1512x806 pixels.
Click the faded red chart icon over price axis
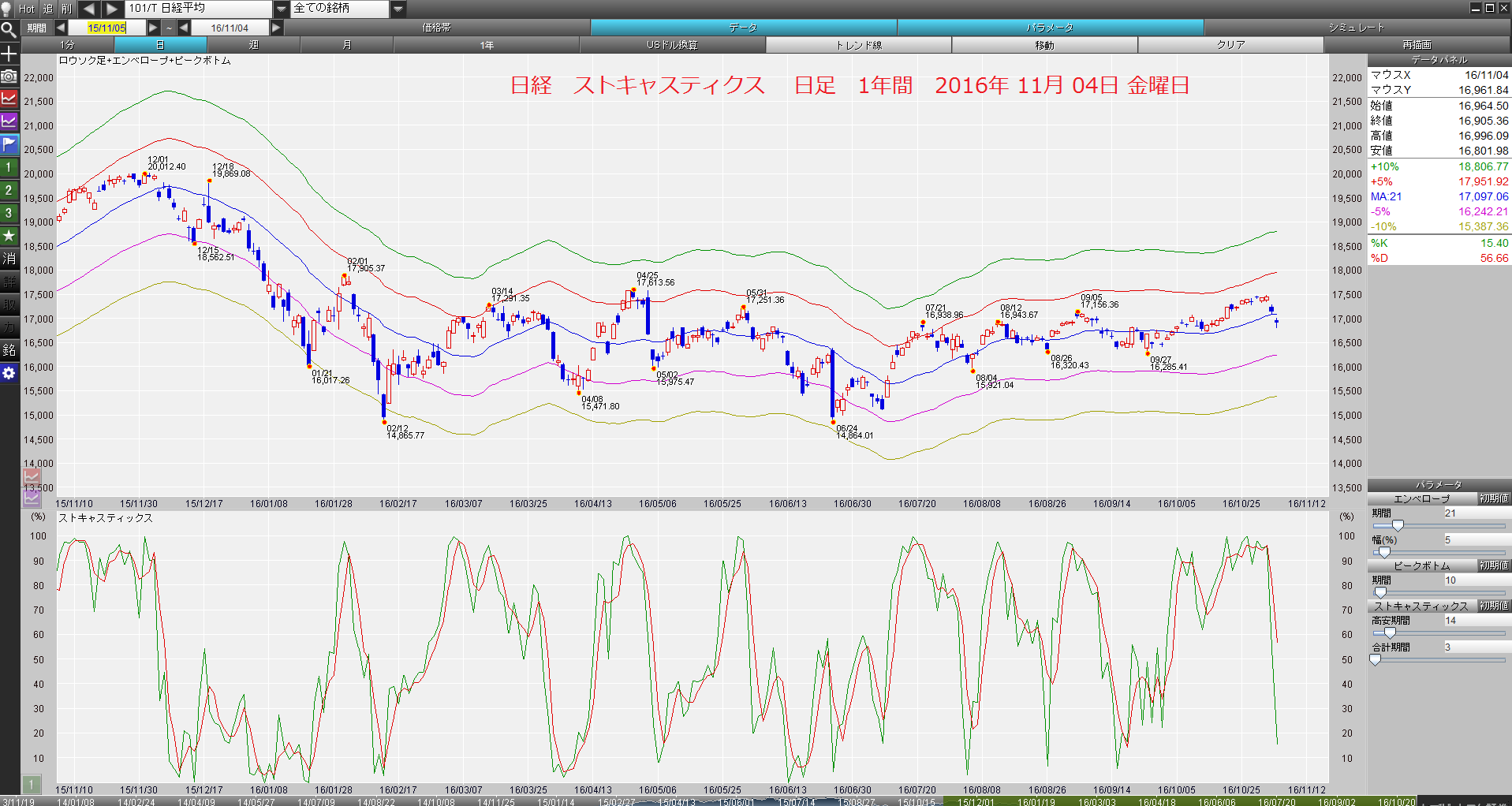point(32,476)
